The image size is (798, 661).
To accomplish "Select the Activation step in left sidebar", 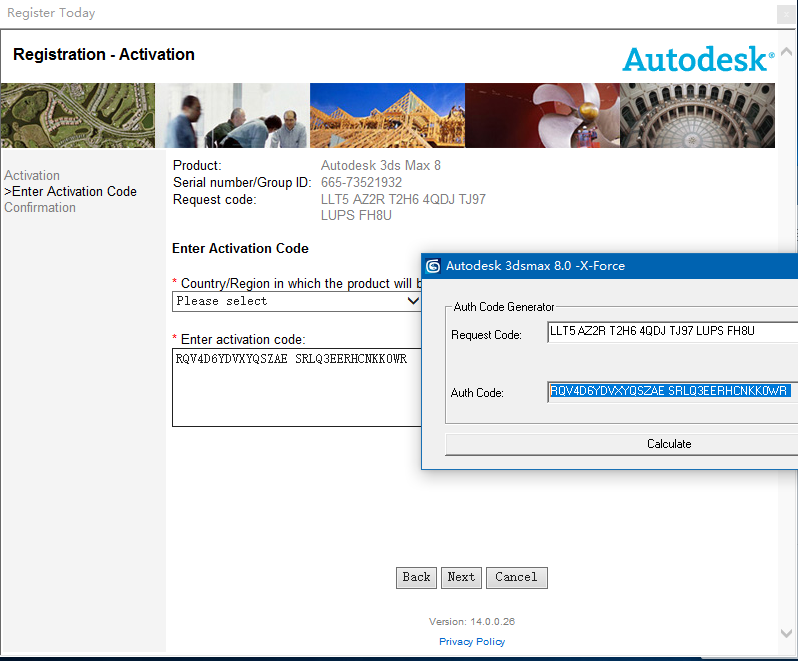I will coord(32,175).
